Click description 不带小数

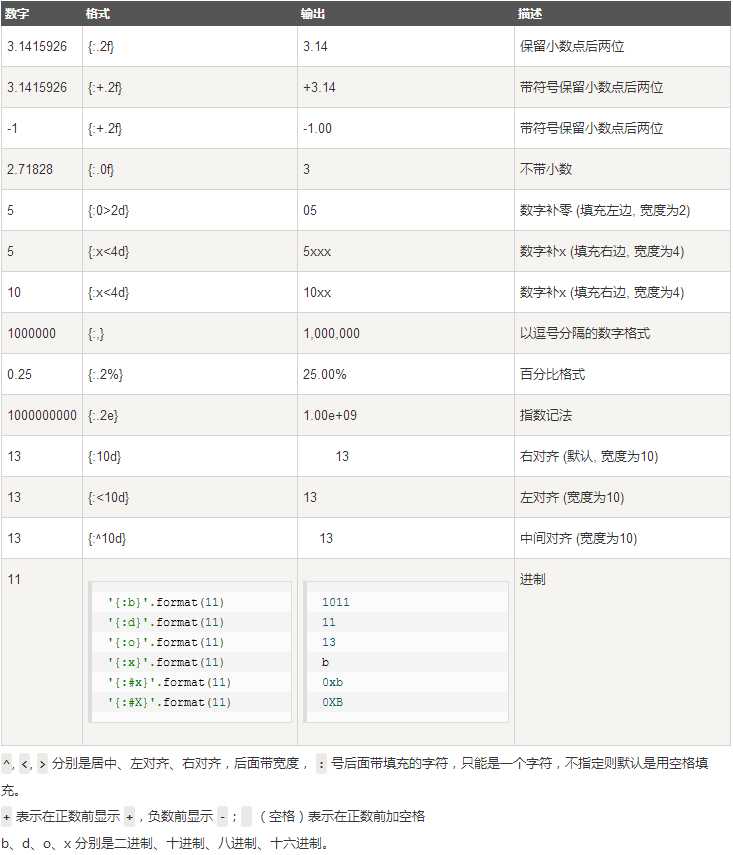click(546, 169)
